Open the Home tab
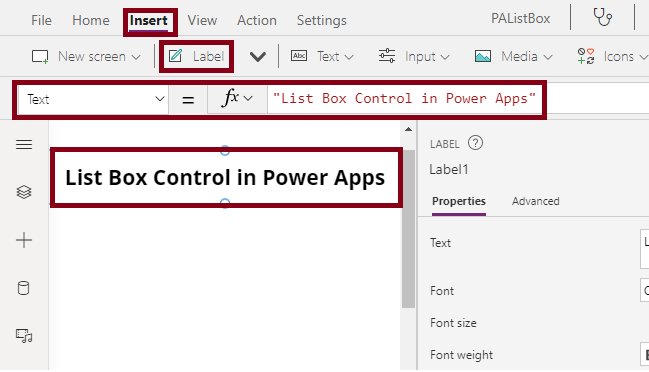The height and width of the screenshot is (372, 649). pos(91,20)
